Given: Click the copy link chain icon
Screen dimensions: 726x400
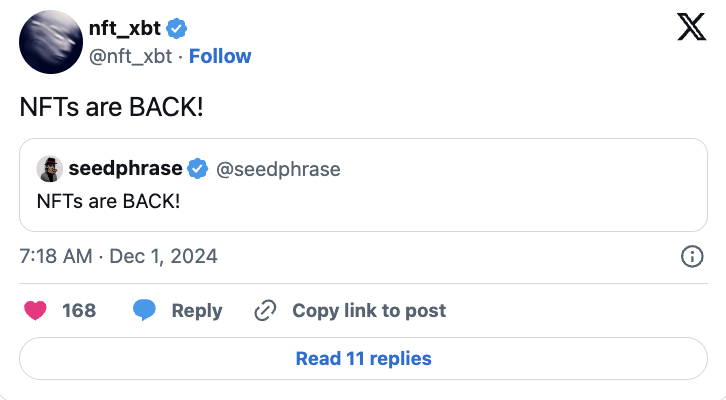Looking at the screenshot, I should click(265, 310).
